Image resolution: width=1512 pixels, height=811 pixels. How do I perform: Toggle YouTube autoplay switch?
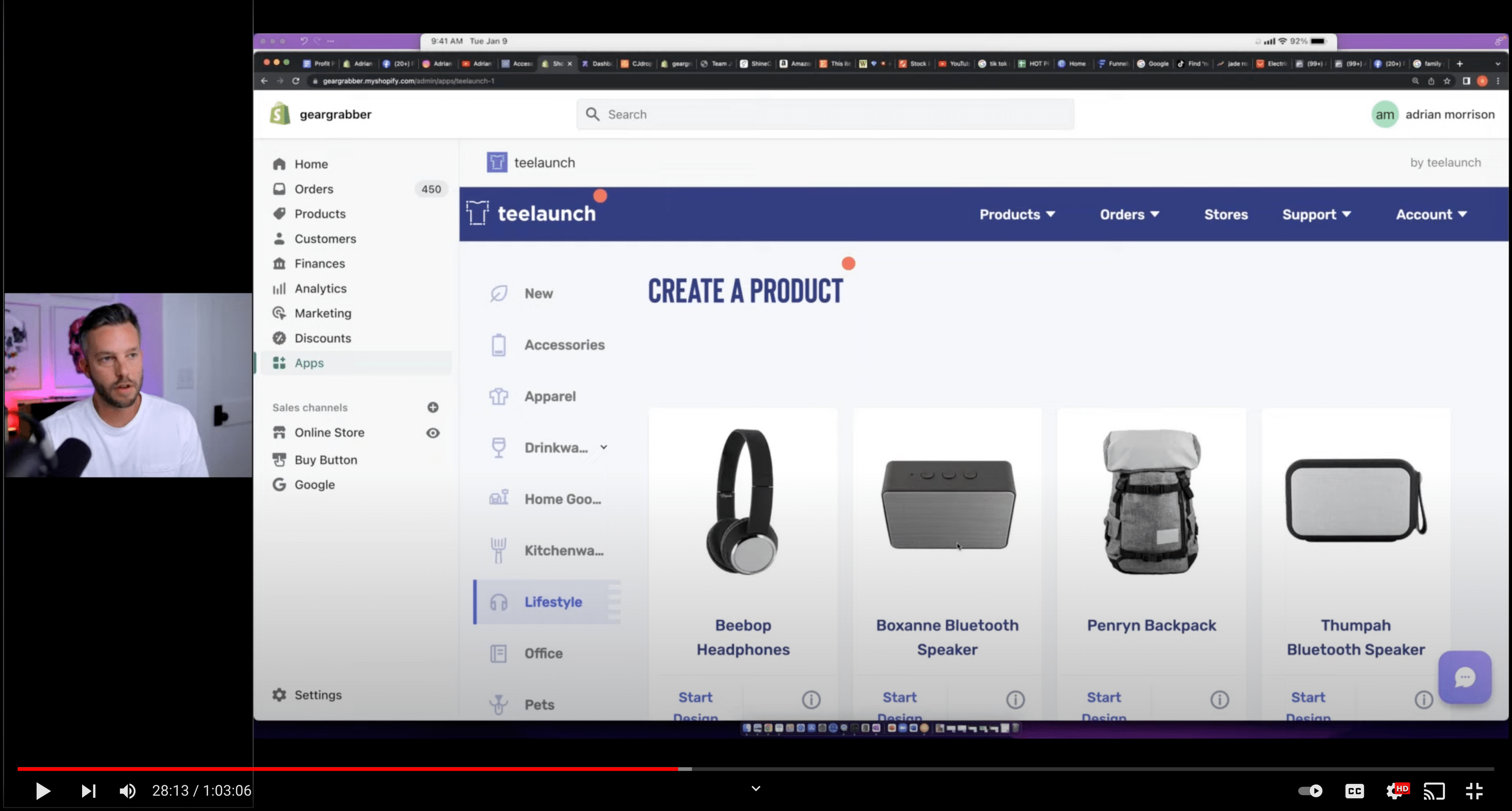coord(1309,791)
